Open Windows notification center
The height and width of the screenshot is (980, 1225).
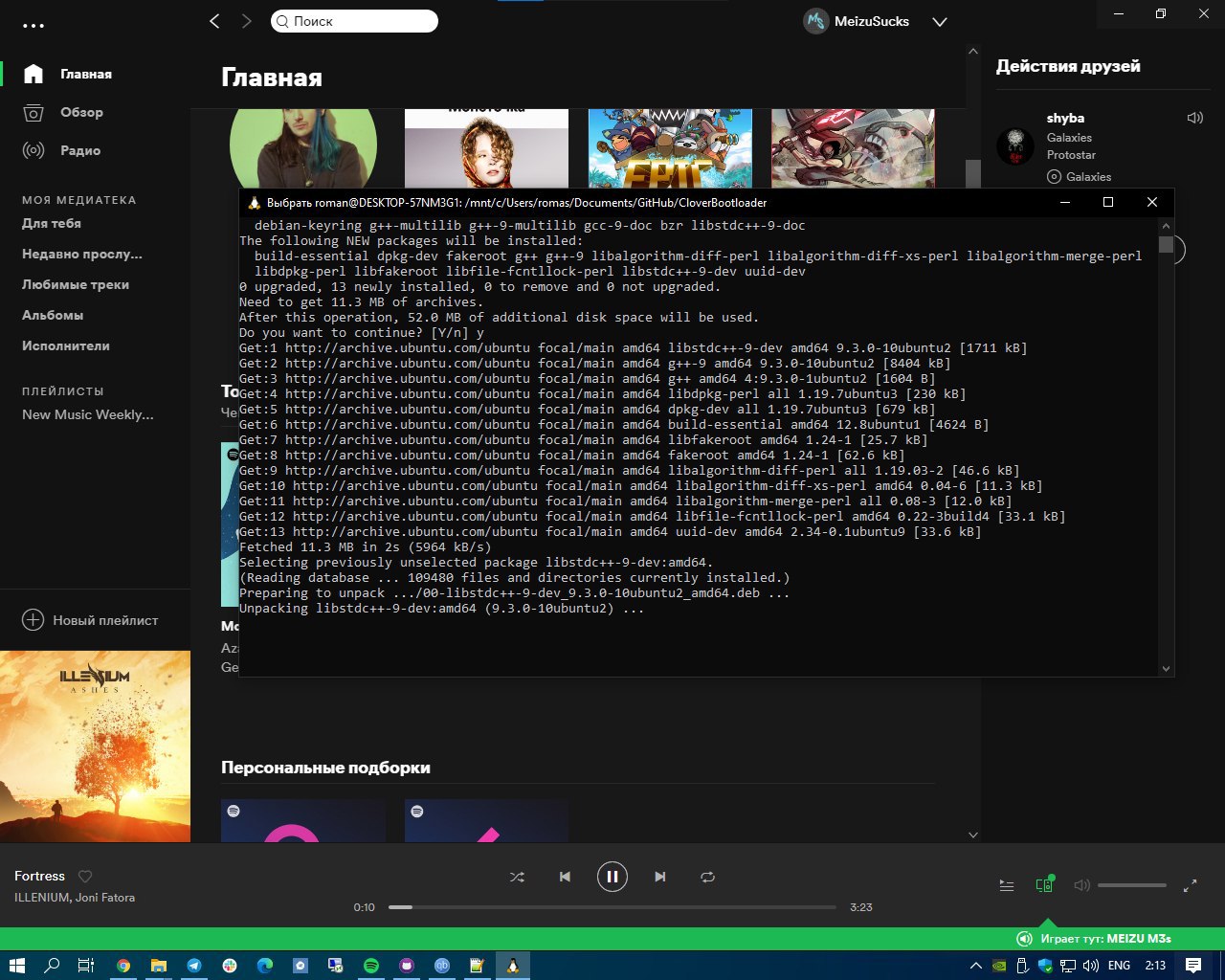pos(1193,966)
